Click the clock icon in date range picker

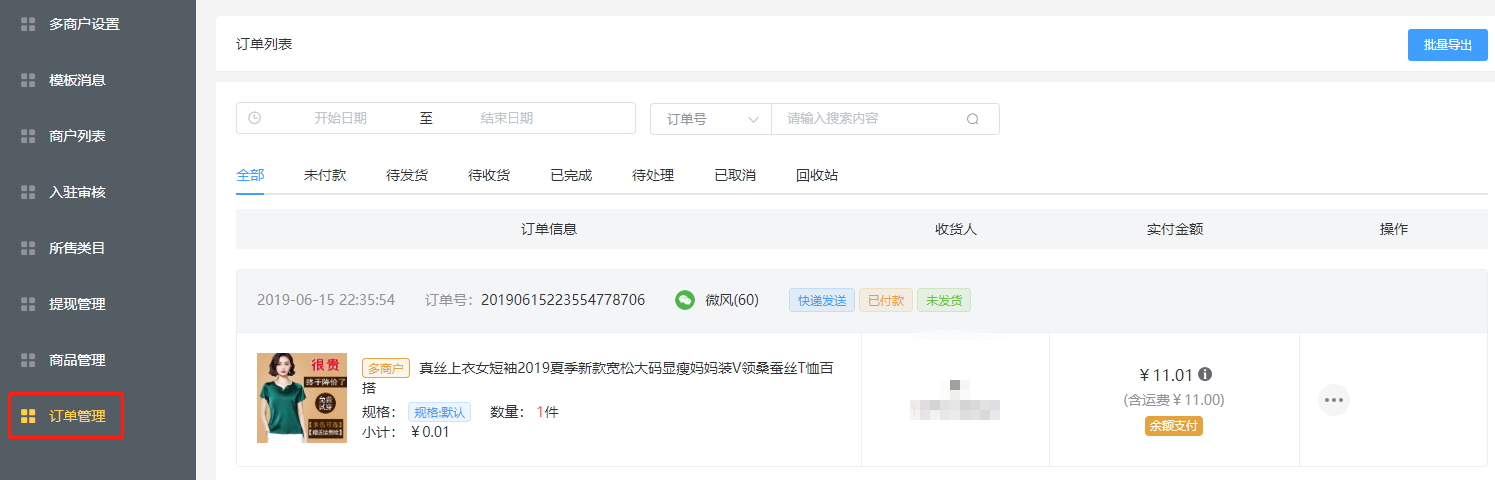(x=254, y=118)
